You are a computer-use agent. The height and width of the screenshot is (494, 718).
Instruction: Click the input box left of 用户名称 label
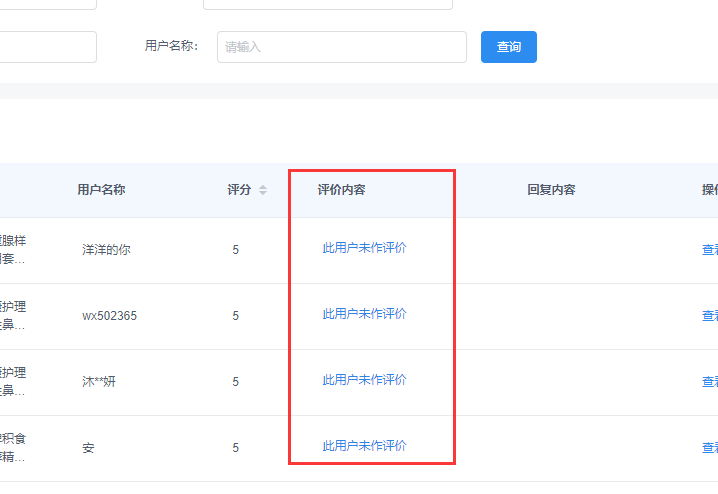(48, 47)
